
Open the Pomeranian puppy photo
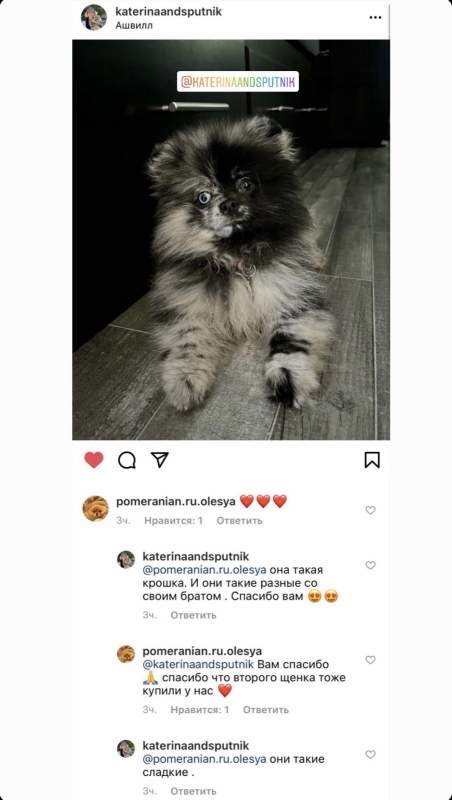231,240
